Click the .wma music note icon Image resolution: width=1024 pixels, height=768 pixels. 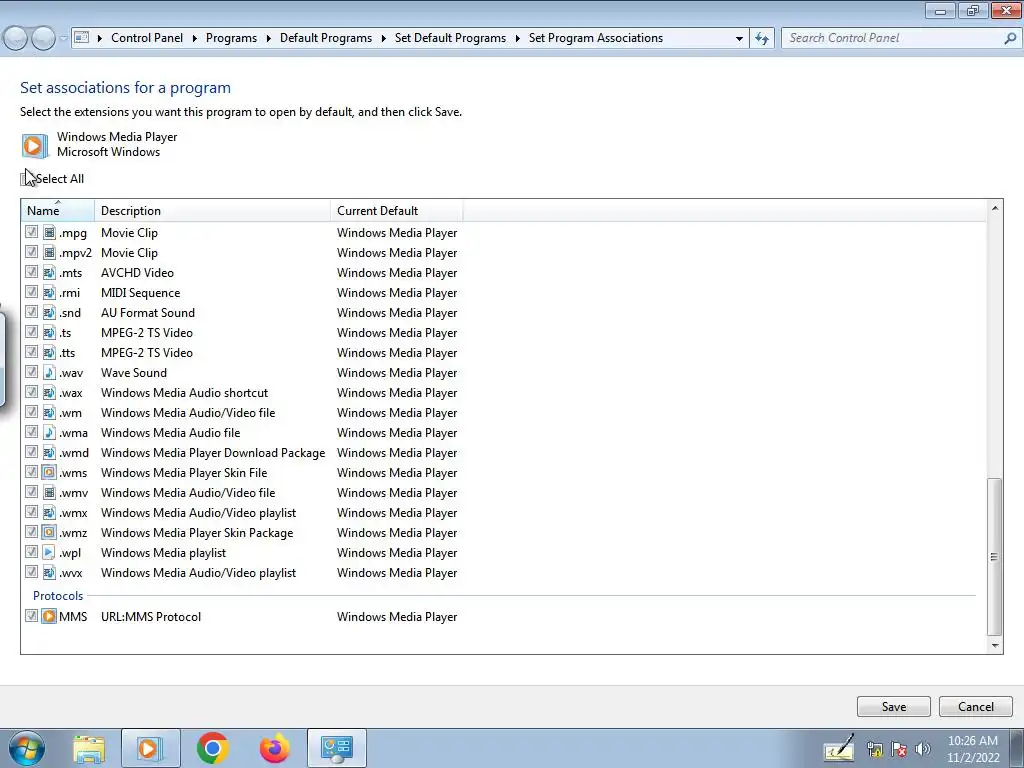pyautogui.click(x=49, y=432)
